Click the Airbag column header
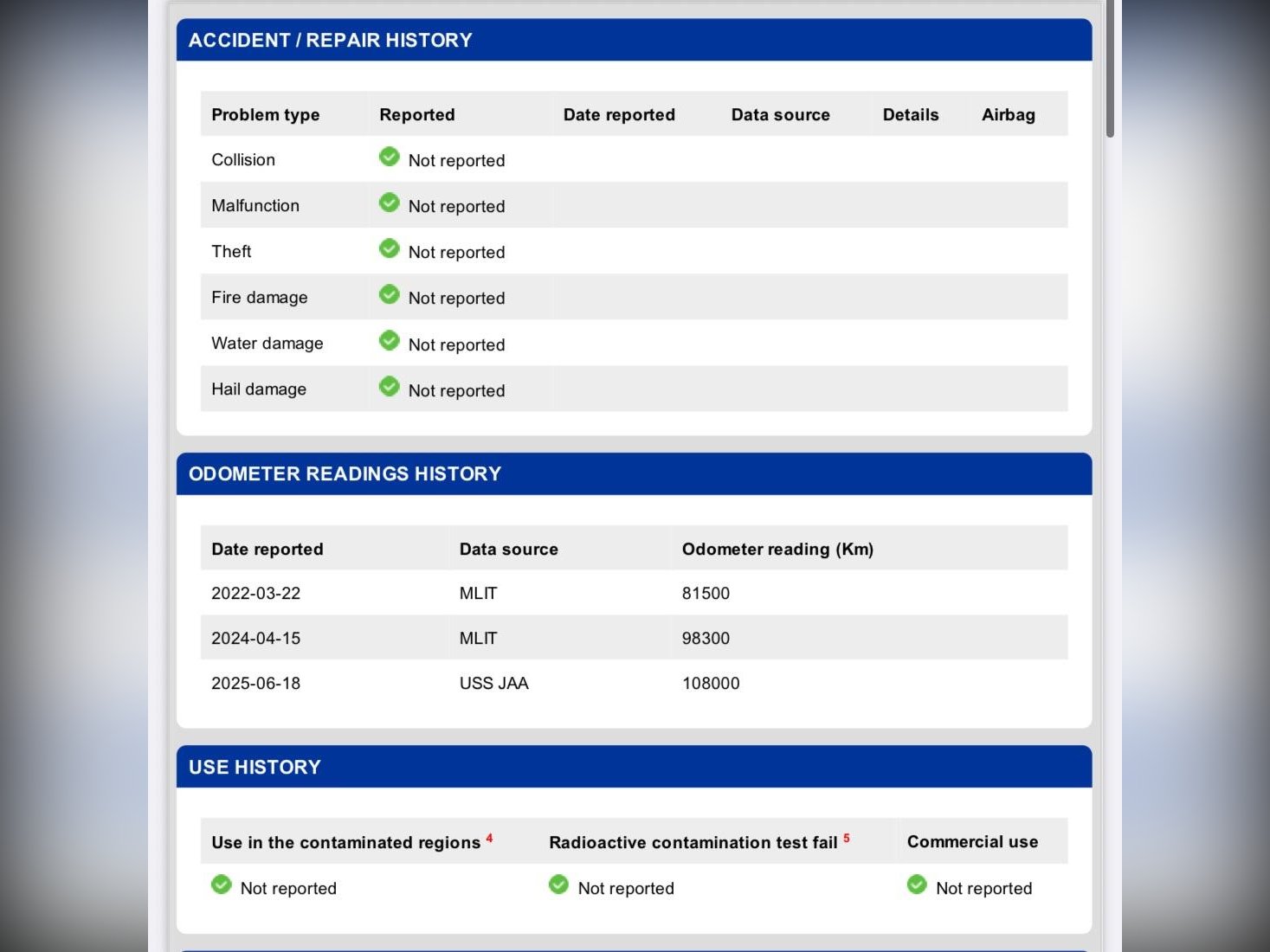 click(1008, 115)
